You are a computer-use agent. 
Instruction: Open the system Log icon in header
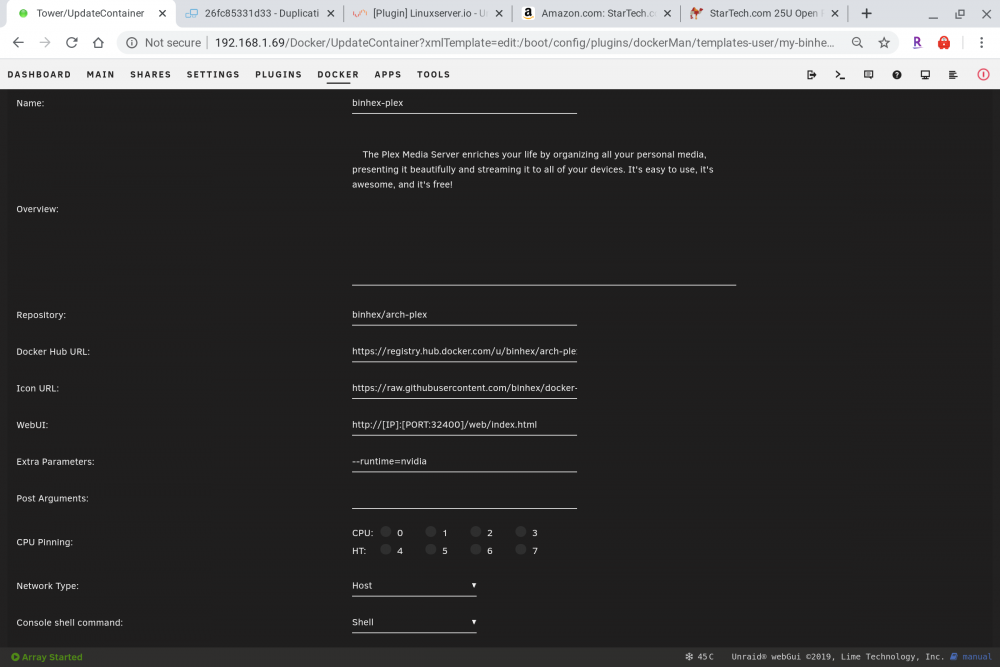click(953, 75)
